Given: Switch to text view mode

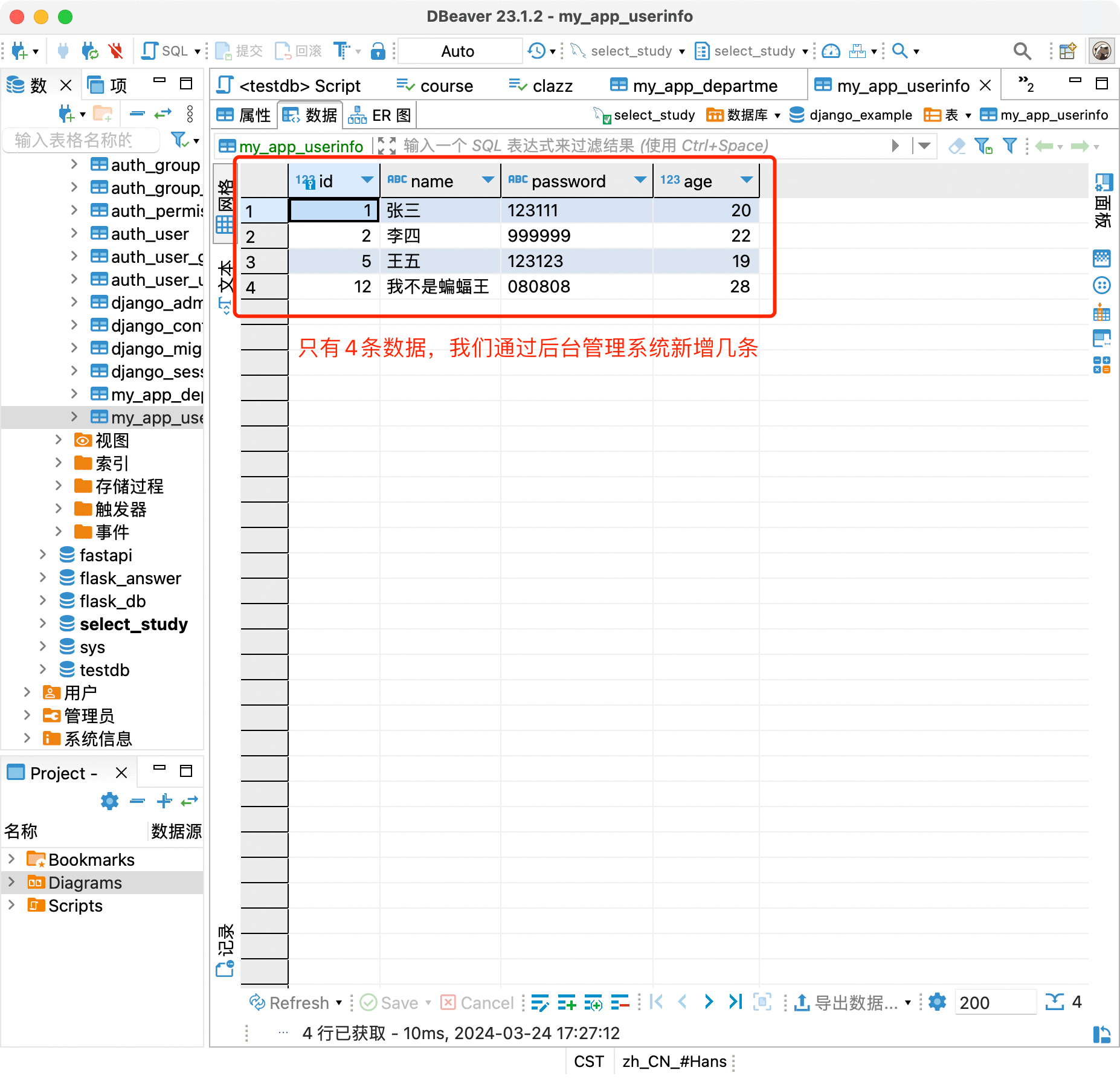Looking at the screenshot, I should click(x=225, y=286).
